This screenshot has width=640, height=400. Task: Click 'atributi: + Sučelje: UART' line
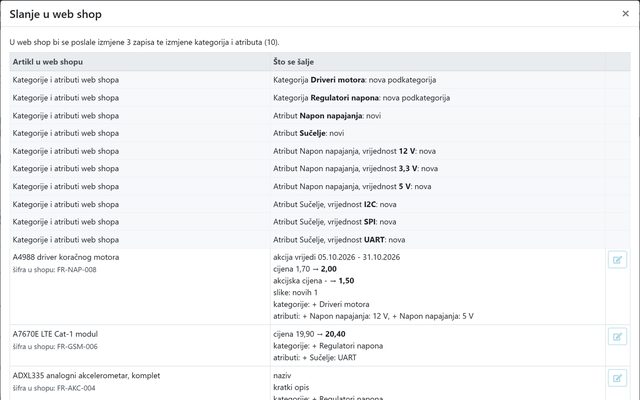point(314,358)
